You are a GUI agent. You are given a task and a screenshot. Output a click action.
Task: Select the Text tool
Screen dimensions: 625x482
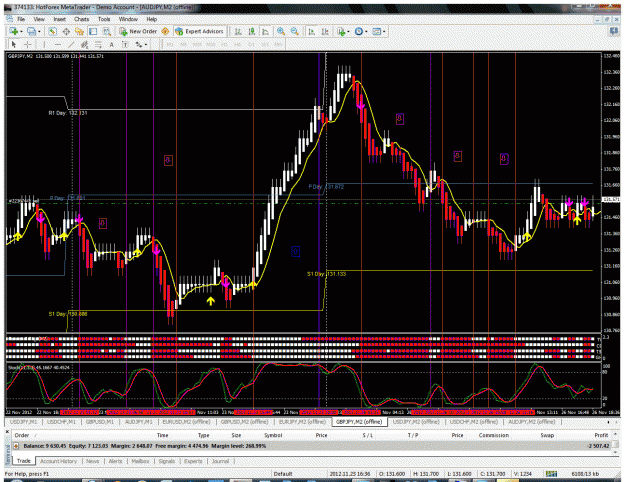click(x=112, y=45)
